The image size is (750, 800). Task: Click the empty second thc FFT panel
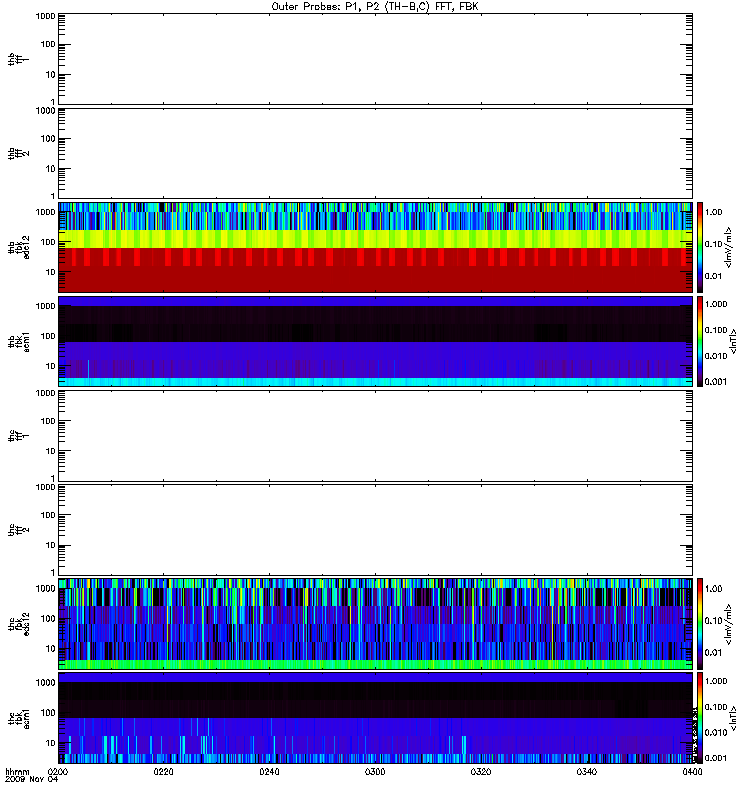375,530
